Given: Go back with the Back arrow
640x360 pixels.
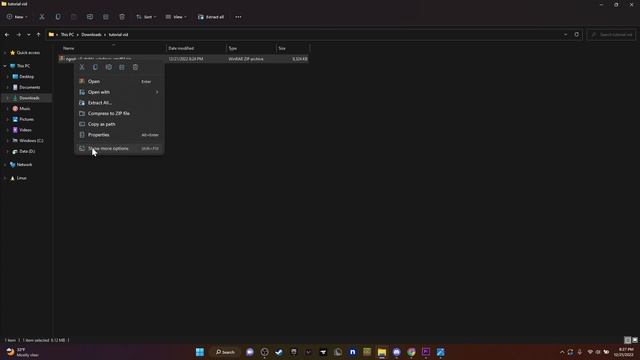Looking at the screenshot, I should coord(7,35).
